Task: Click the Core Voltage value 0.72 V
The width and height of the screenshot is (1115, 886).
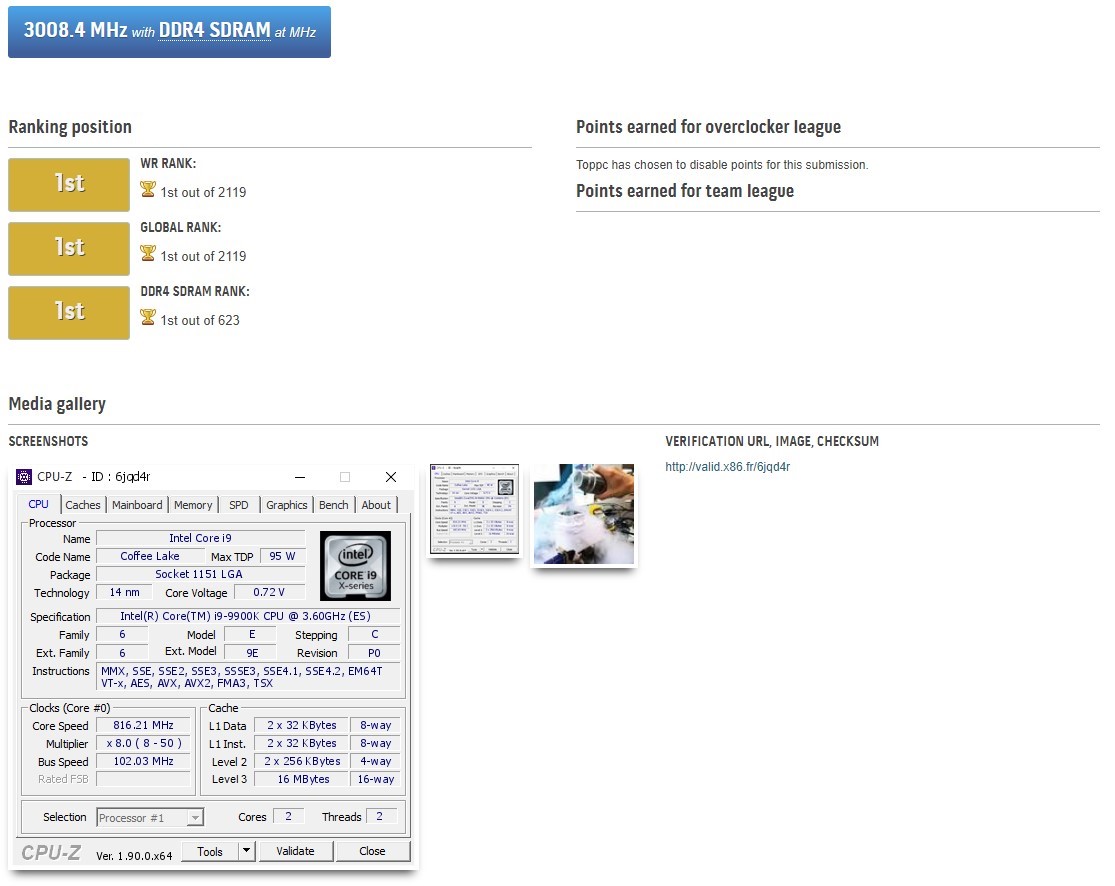Action: point(269,592)
